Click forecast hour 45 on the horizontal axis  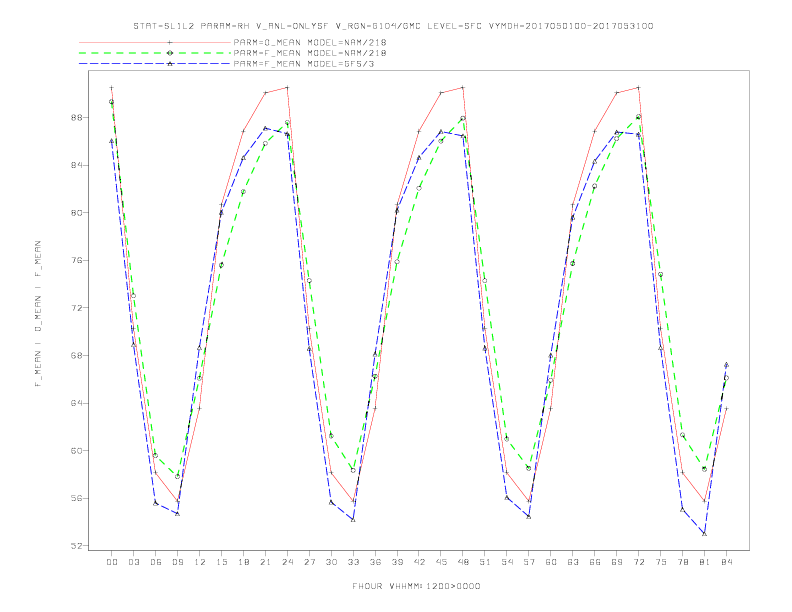[441, 562]
